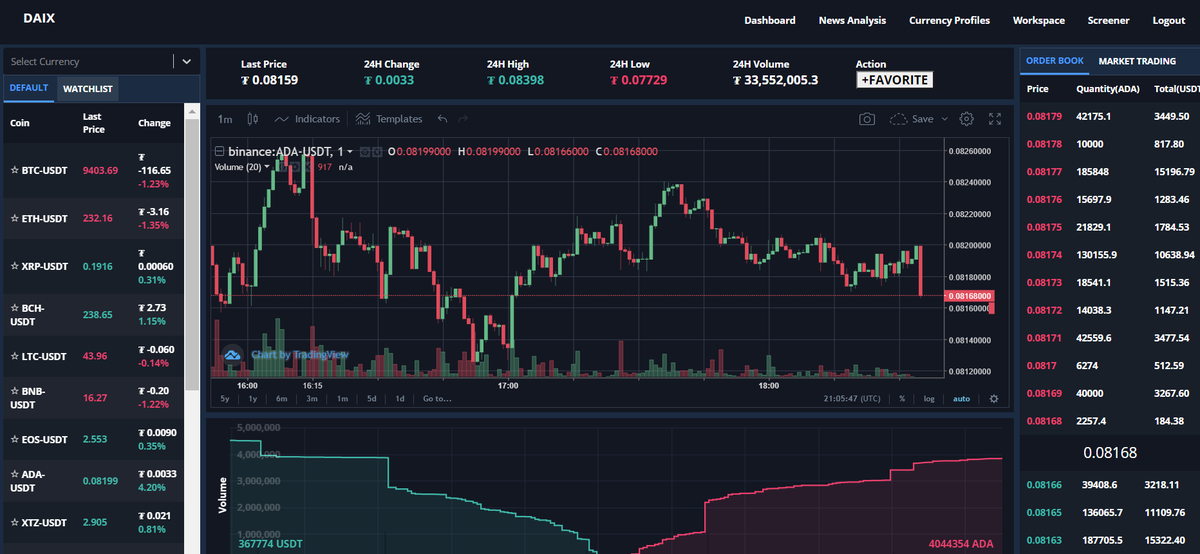The height and width of the screenshot is (554, 1200).
Task: Click the TradingView logo icon on chart
Action: pos(232,354)
